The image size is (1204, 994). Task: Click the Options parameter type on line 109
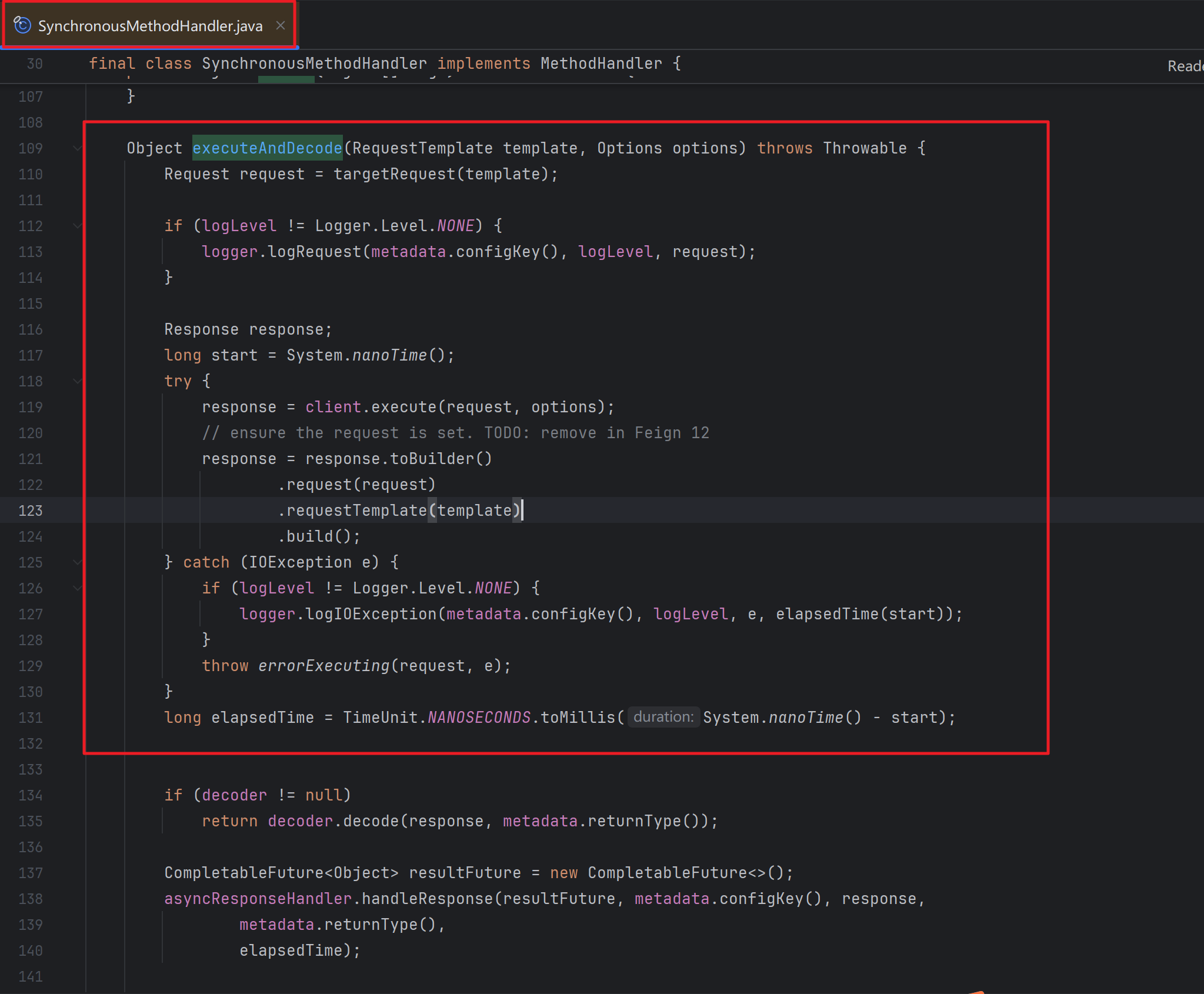point(629,148)
